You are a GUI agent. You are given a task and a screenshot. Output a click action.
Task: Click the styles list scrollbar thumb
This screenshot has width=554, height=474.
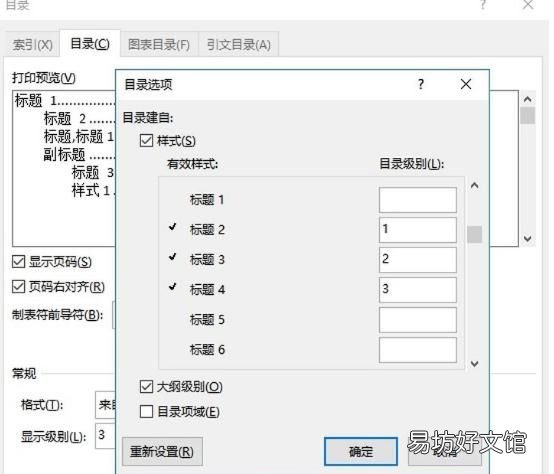(475, 234)
